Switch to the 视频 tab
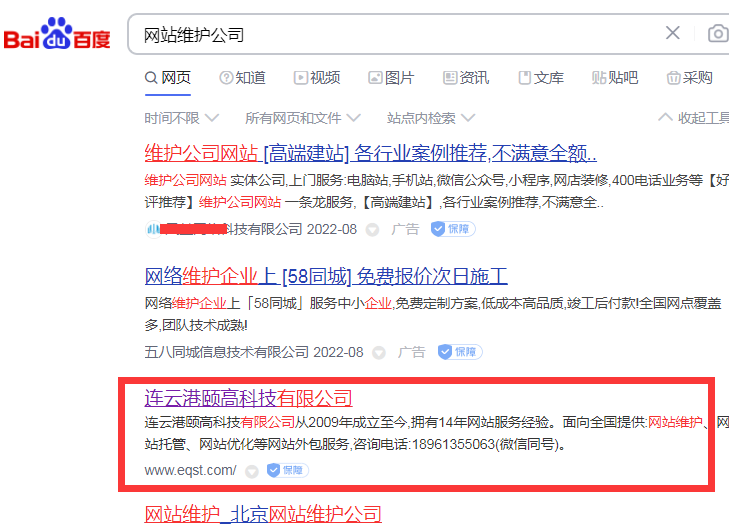 tap(317, 78)
